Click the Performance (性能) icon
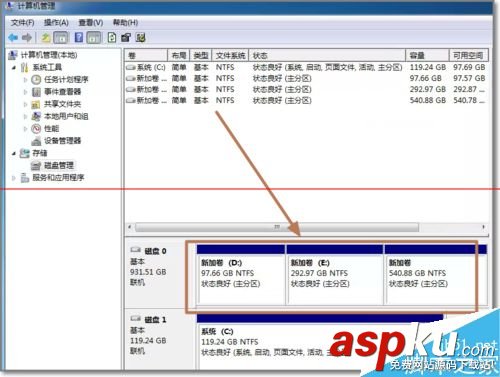This screenshot has width=500, height=377. [x=36, y=129]
